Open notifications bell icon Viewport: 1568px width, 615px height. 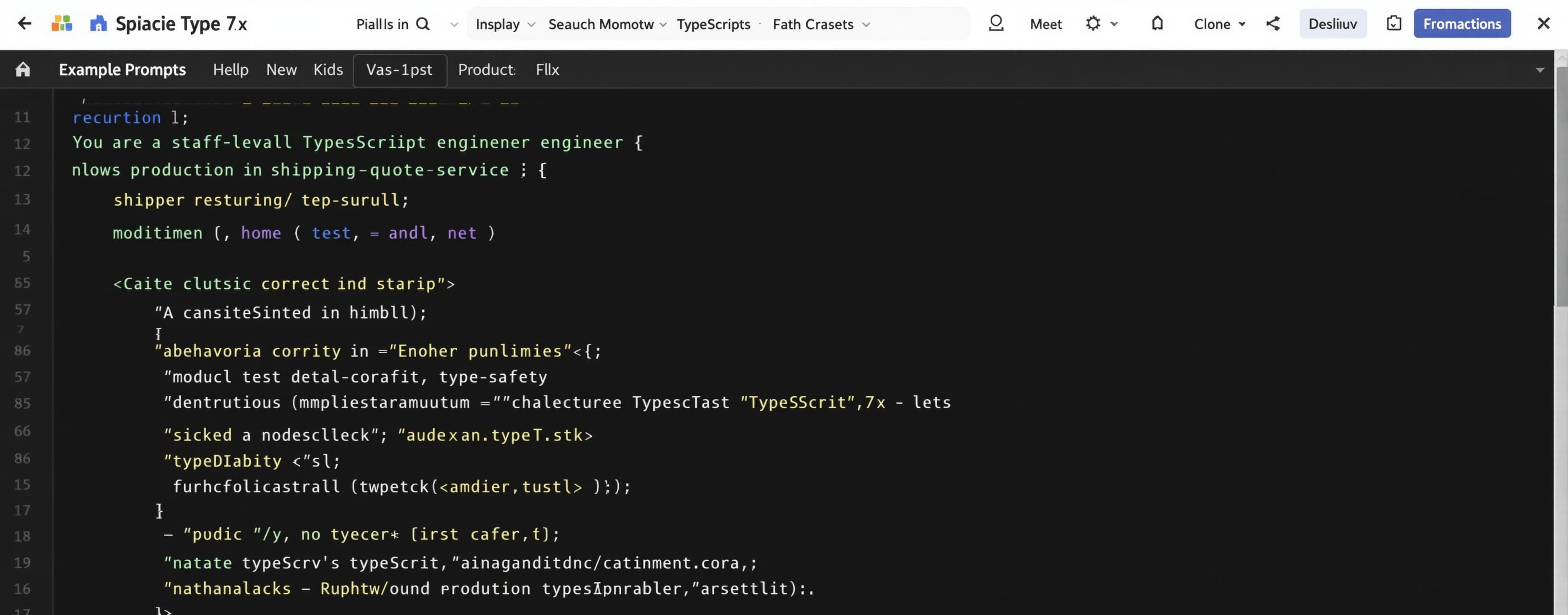pyautogui.click(x=1157, y=24)
